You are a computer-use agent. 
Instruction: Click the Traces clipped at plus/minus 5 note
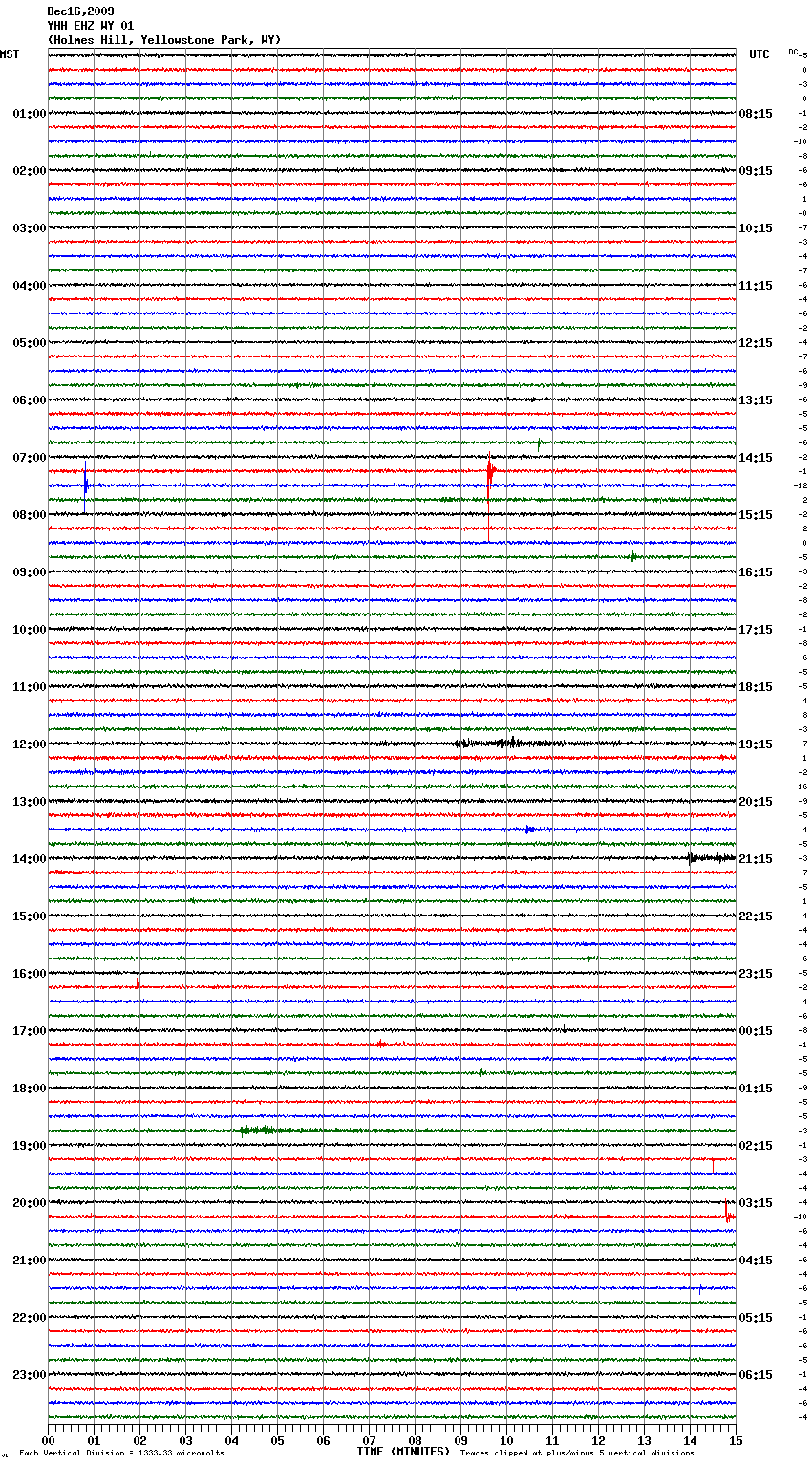click(577, 1453)
